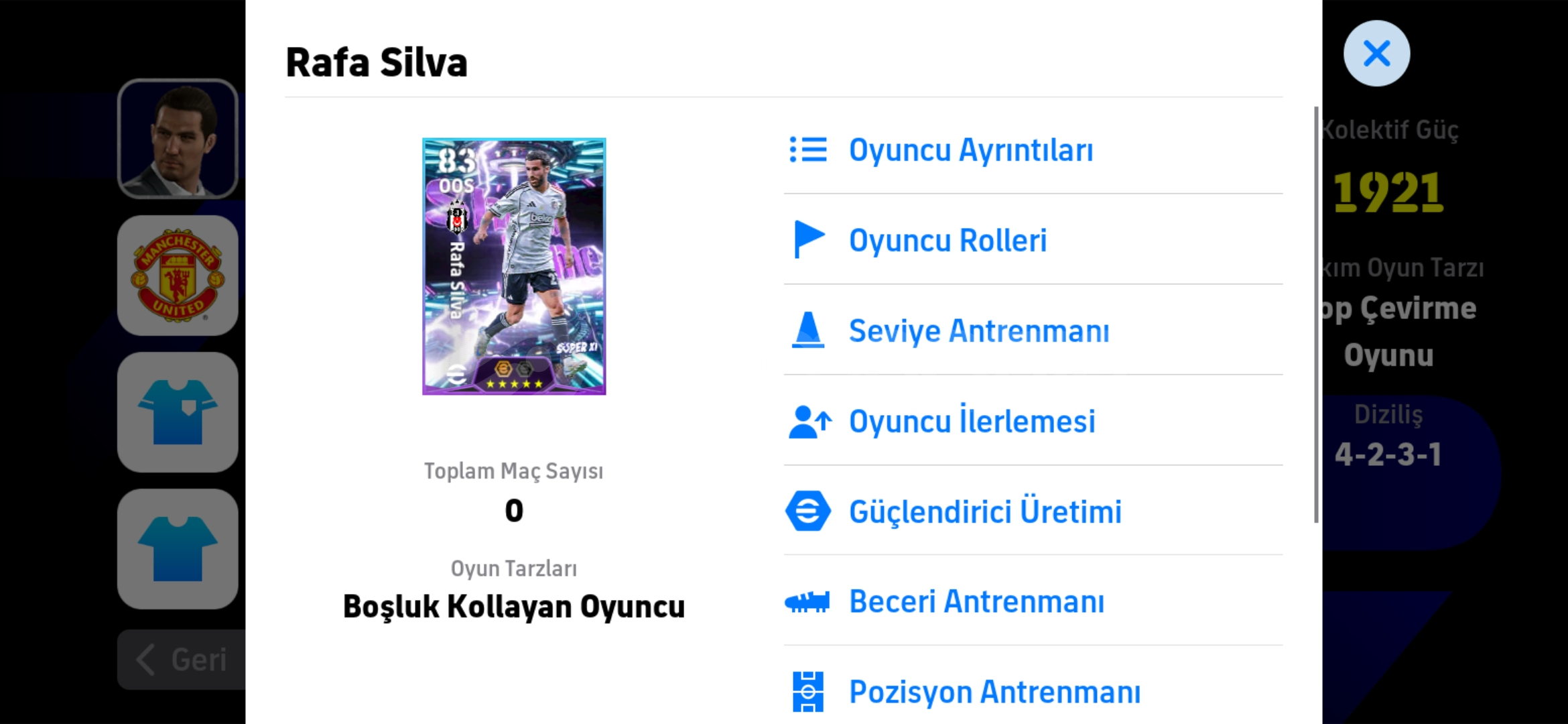Open Oyuncu İlerlemesi option
Image resolution: width=1568 pixels, height=724 pixels.
[972, 422]
